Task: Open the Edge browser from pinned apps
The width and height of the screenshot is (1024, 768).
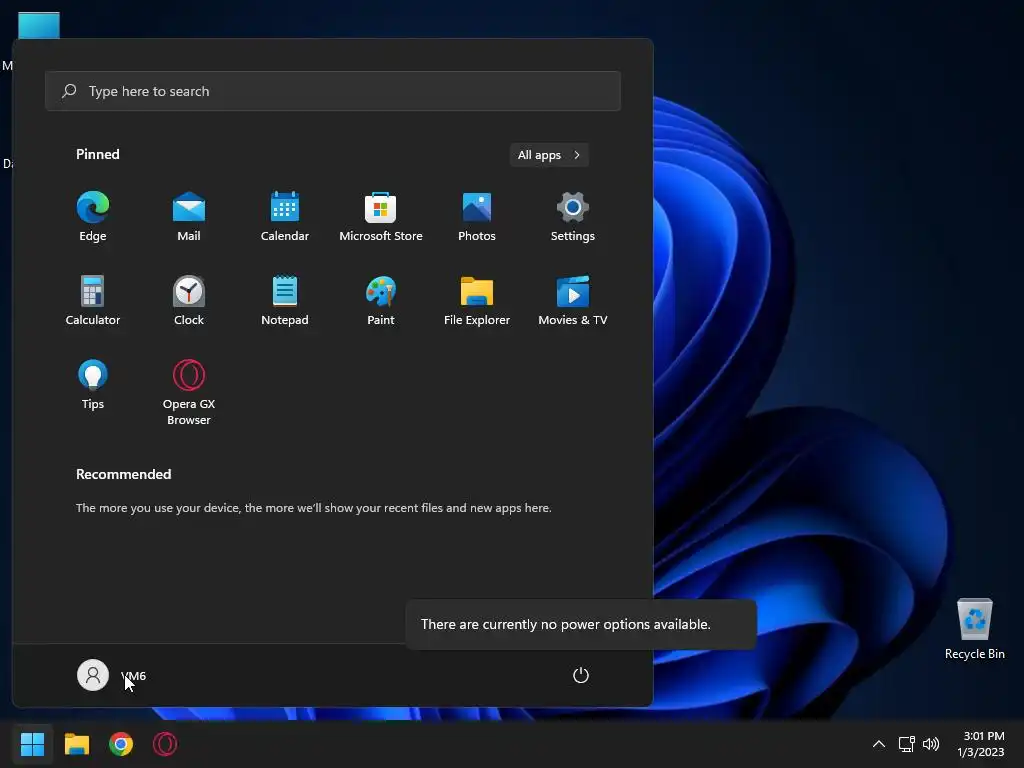Action: [93, 216]
